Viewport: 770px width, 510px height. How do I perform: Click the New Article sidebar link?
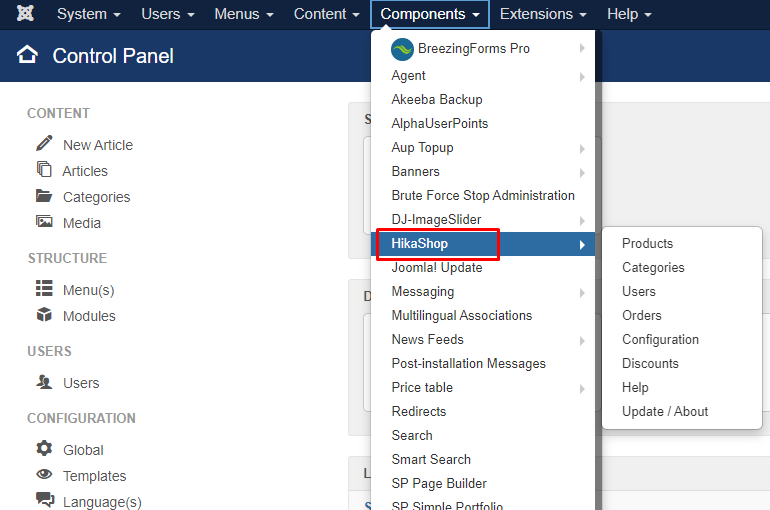click(x=98, y=145)
